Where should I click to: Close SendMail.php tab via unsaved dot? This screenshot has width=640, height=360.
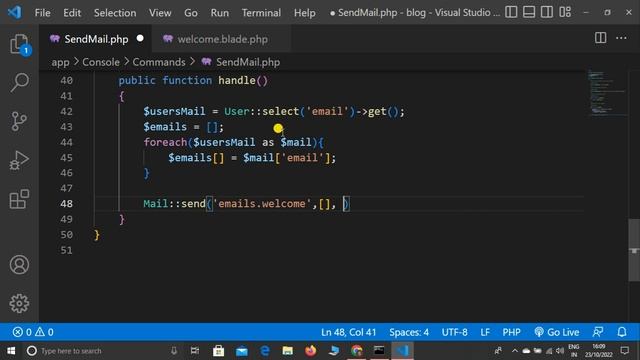pos(140,38)
